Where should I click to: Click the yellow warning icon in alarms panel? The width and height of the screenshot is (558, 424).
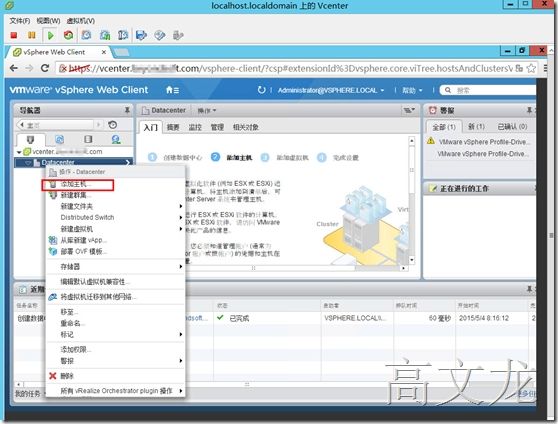pos(431,141)
